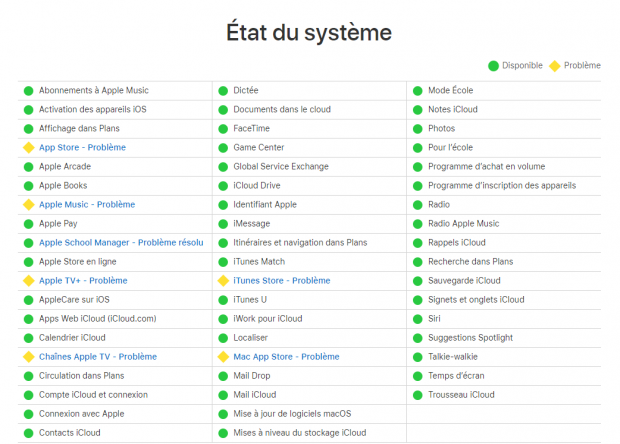Select the Temps d'écran entry
Viewport: 620px width, 444px height.
456,376
